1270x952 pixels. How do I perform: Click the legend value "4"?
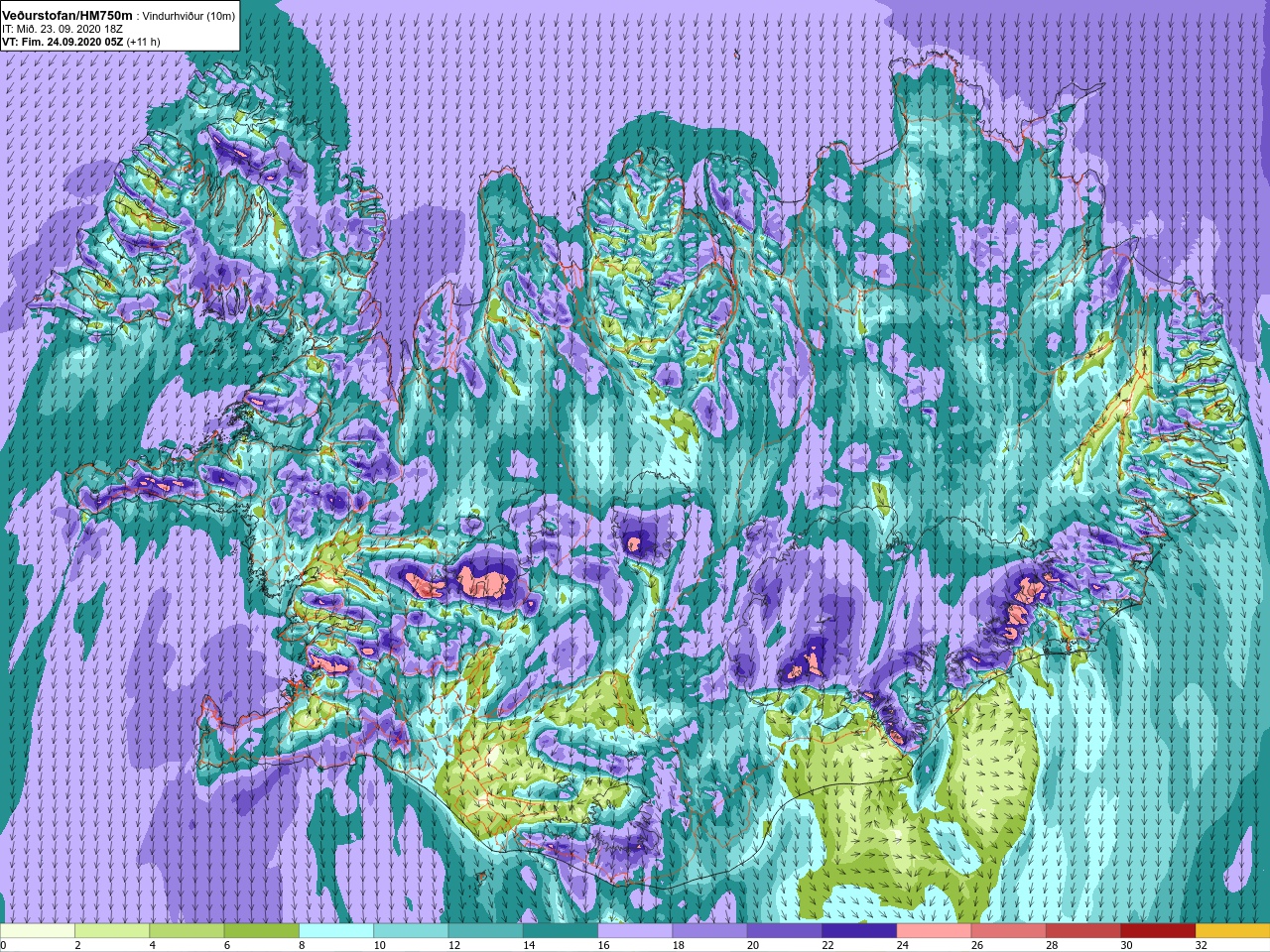pos(152,946)
